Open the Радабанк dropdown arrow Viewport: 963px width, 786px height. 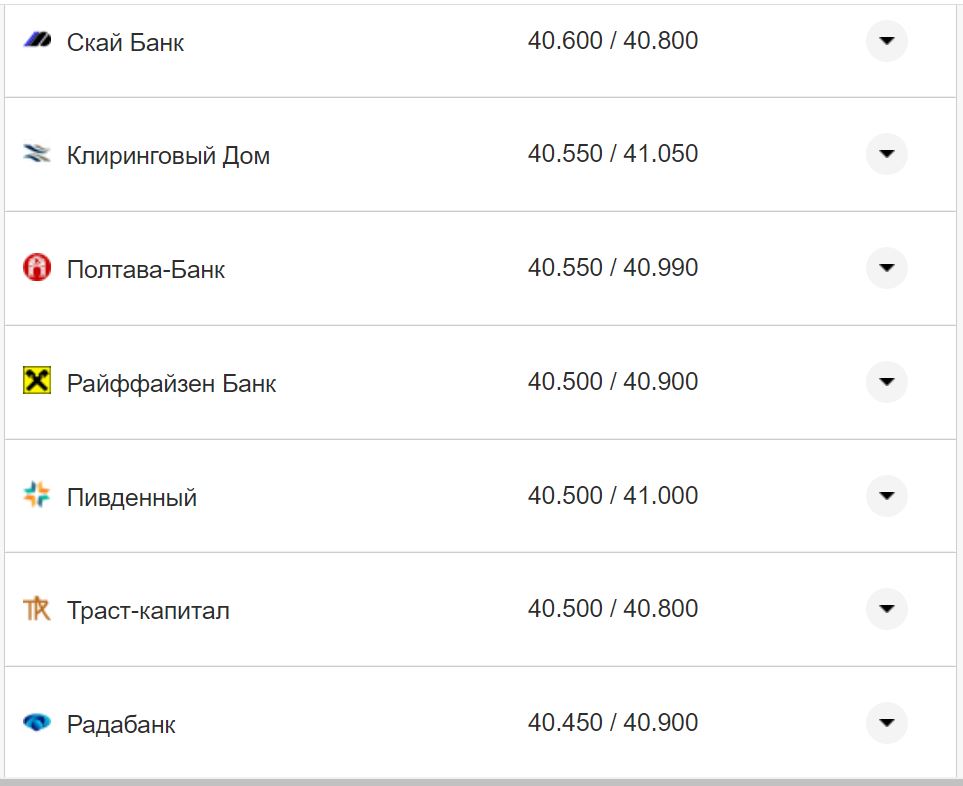tap(887, 722)
